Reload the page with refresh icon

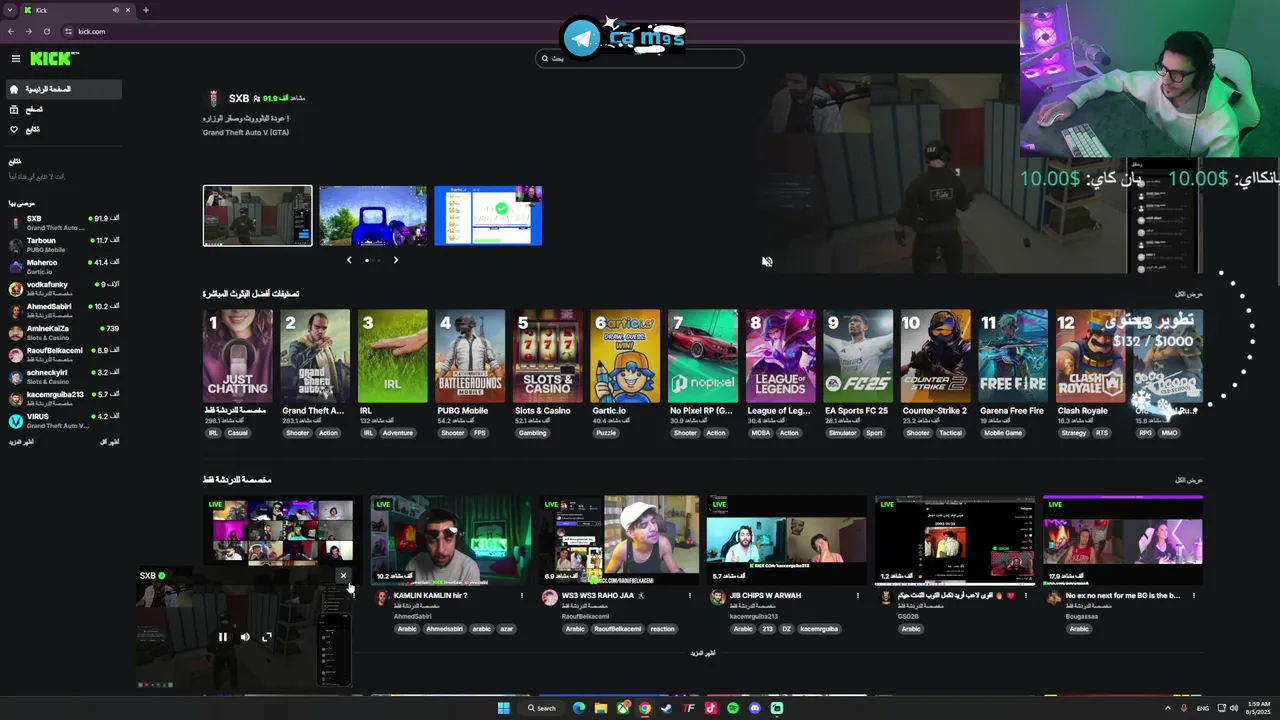point(46,31)
